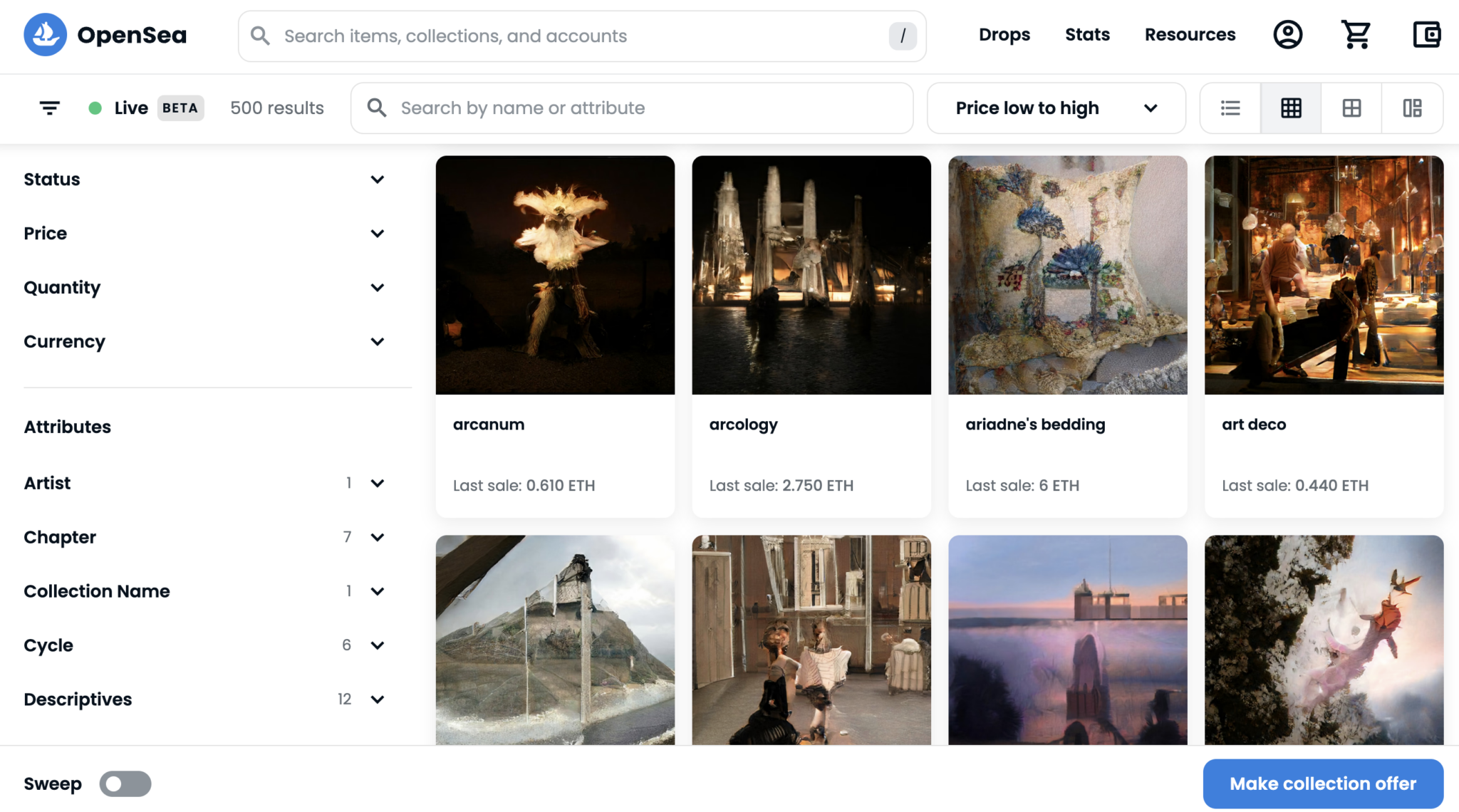
Task: Expand the Cycle filter showing 6 options
Action: click(378, 645)
